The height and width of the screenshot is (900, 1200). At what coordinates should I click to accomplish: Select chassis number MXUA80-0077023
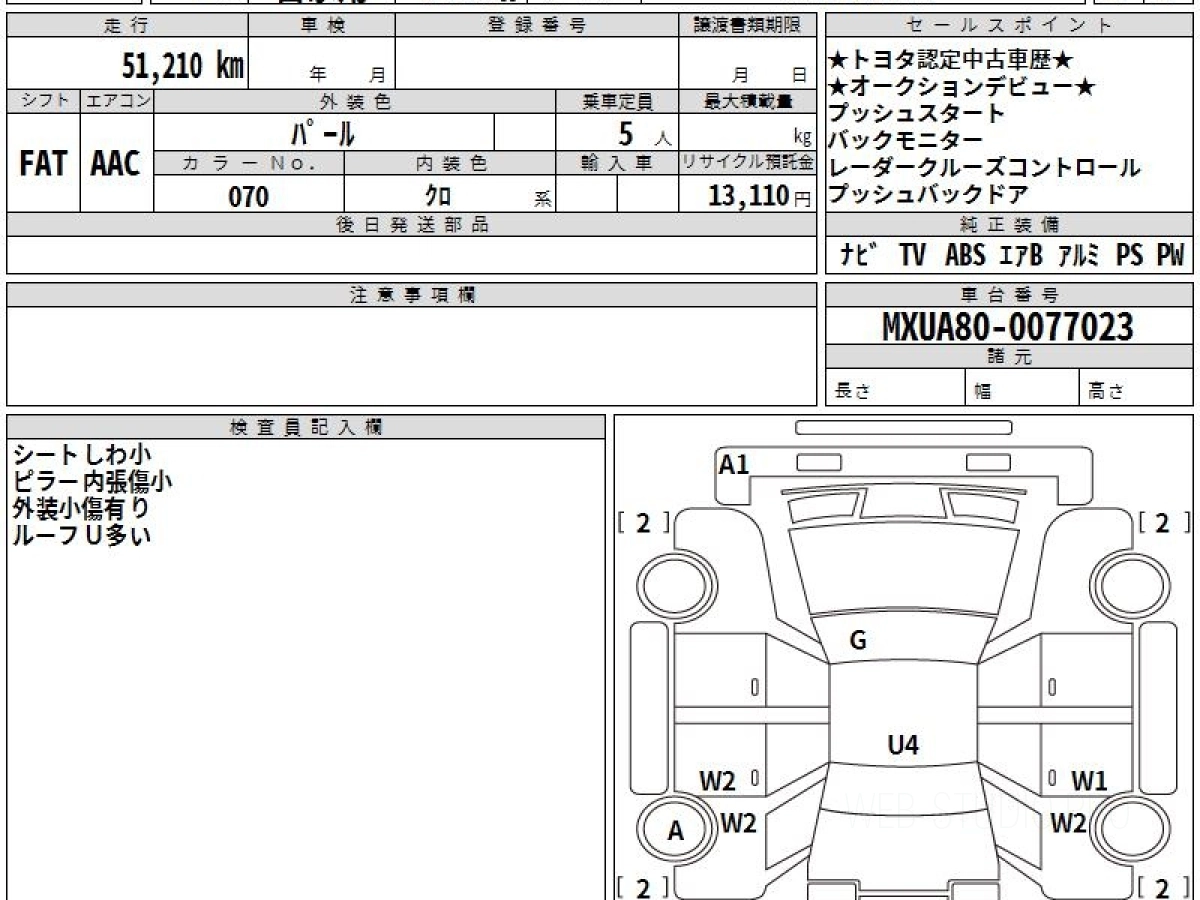[1008, 326]
